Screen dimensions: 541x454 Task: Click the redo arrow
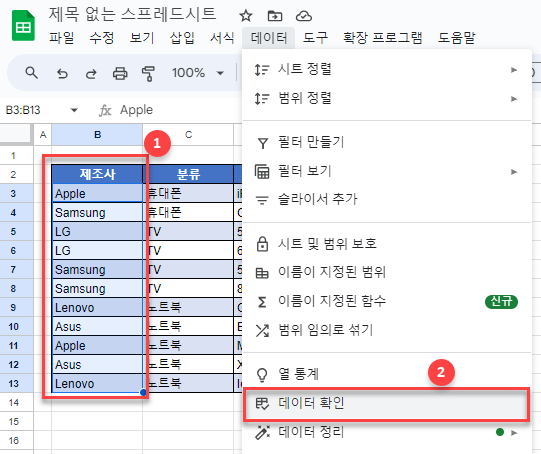pos(91,73)
